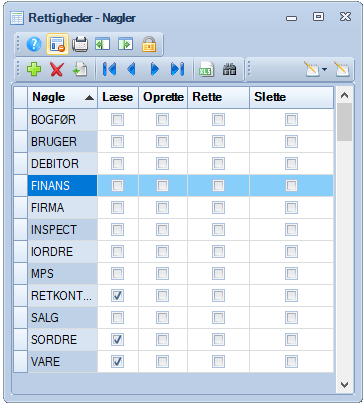
Task: Click the row selector beside BOGFØR
Action: point(20,119)
